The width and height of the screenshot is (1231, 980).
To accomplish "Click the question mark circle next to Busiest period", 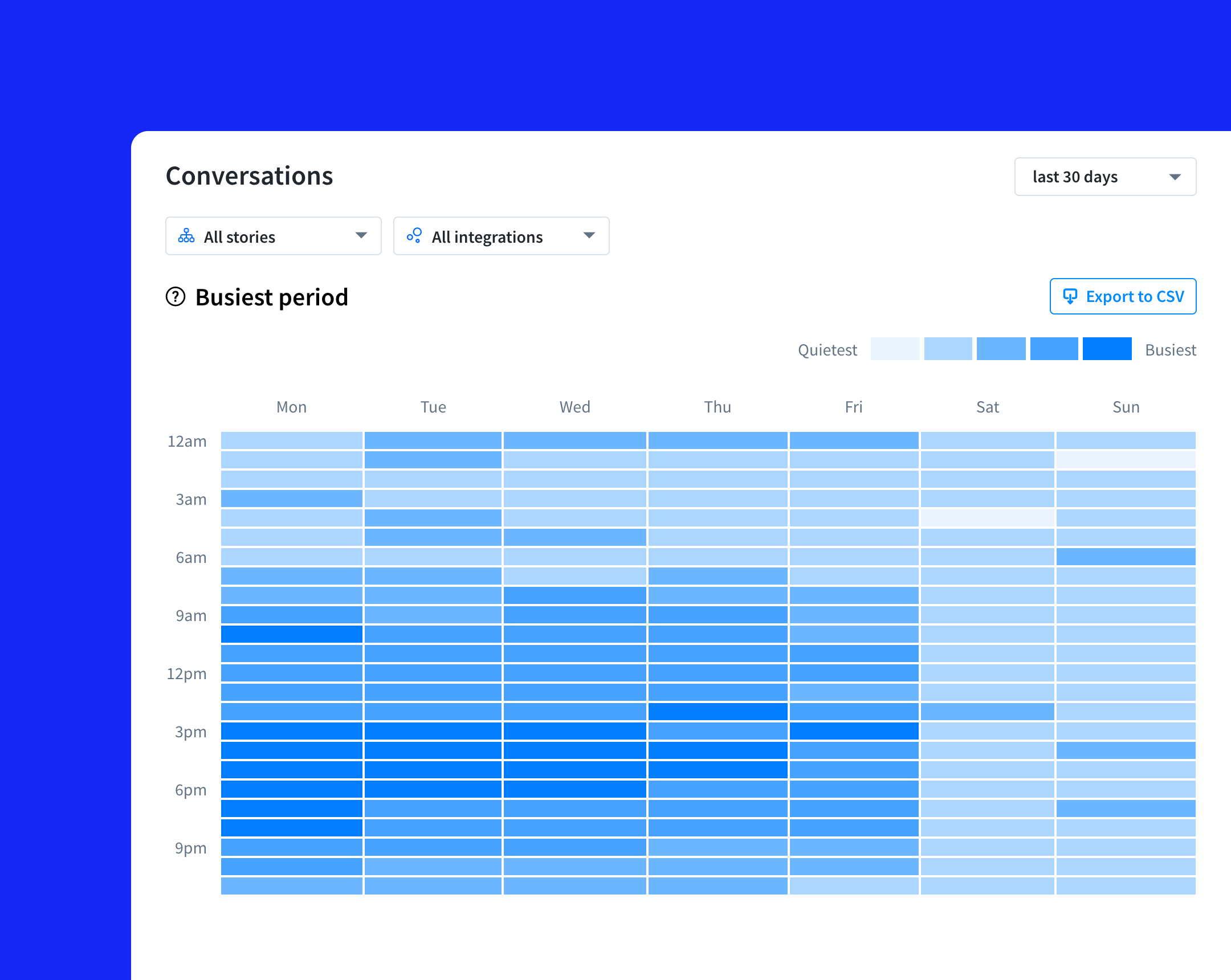I will [176, 297].
